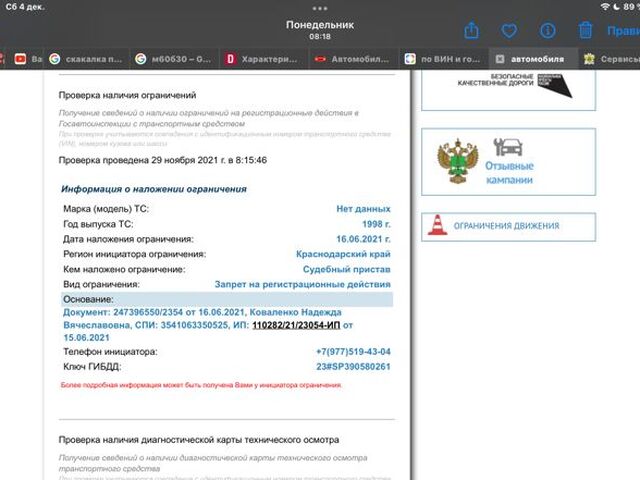The width and height of the screenshot is (640, 480).
Task: Click the double-headed eagle emblem
Action: 458,161
